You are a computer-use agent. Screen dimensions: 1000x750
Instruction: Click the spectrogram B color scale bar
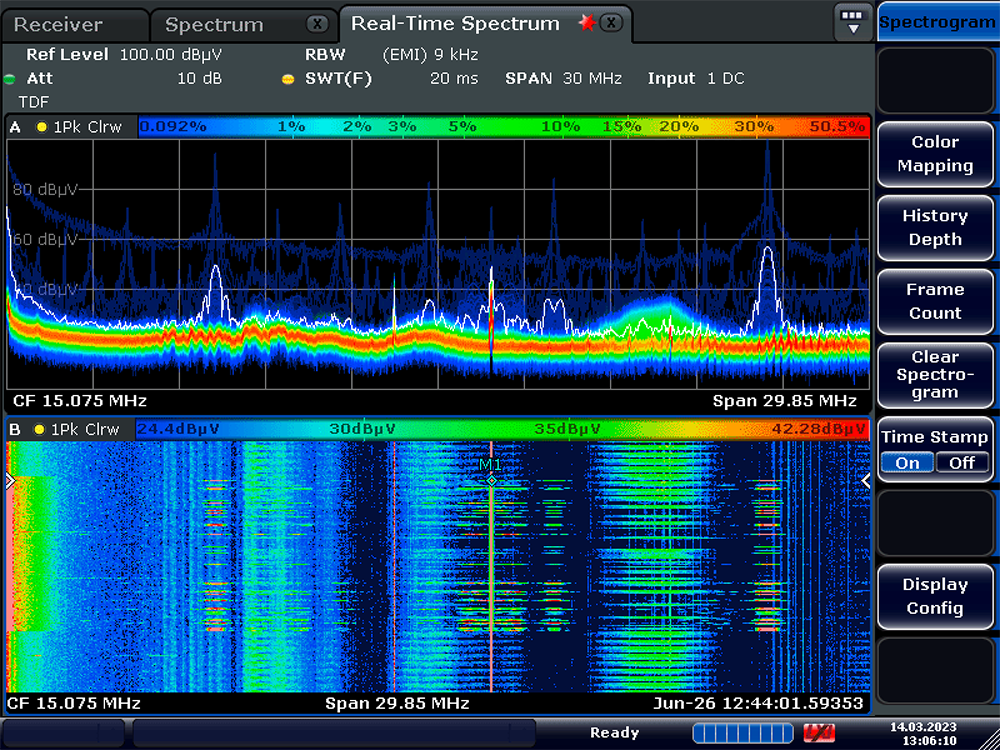tap(500, 429)
